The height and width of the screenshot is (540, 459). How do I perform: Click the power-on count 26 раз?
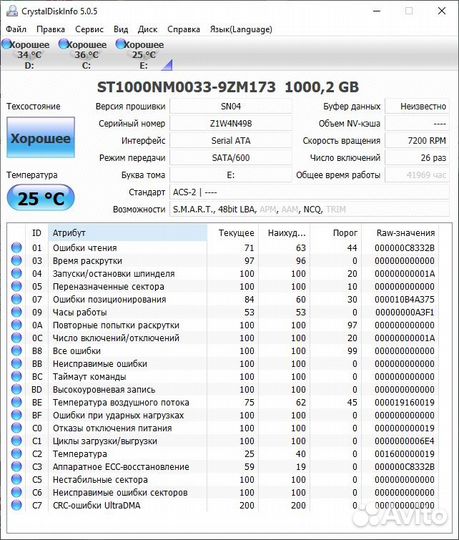(417, 158)
